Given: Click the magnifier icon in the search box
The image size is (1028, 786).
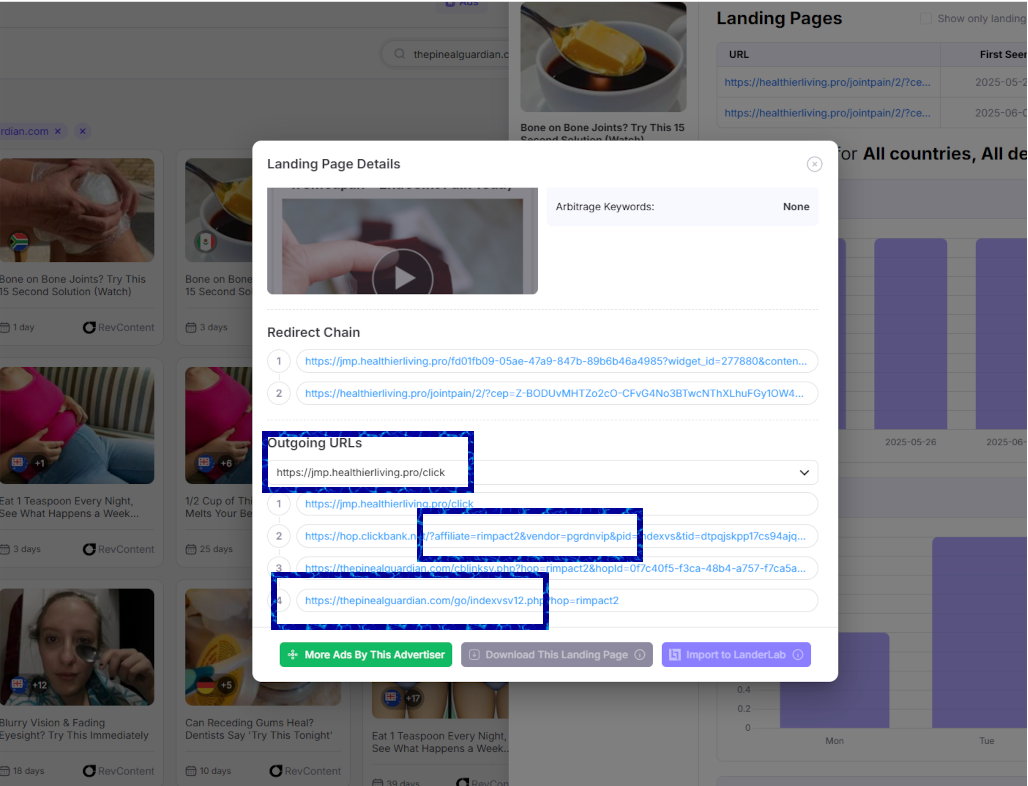Looking at the screenshot, I should click(x=399, y=54).
